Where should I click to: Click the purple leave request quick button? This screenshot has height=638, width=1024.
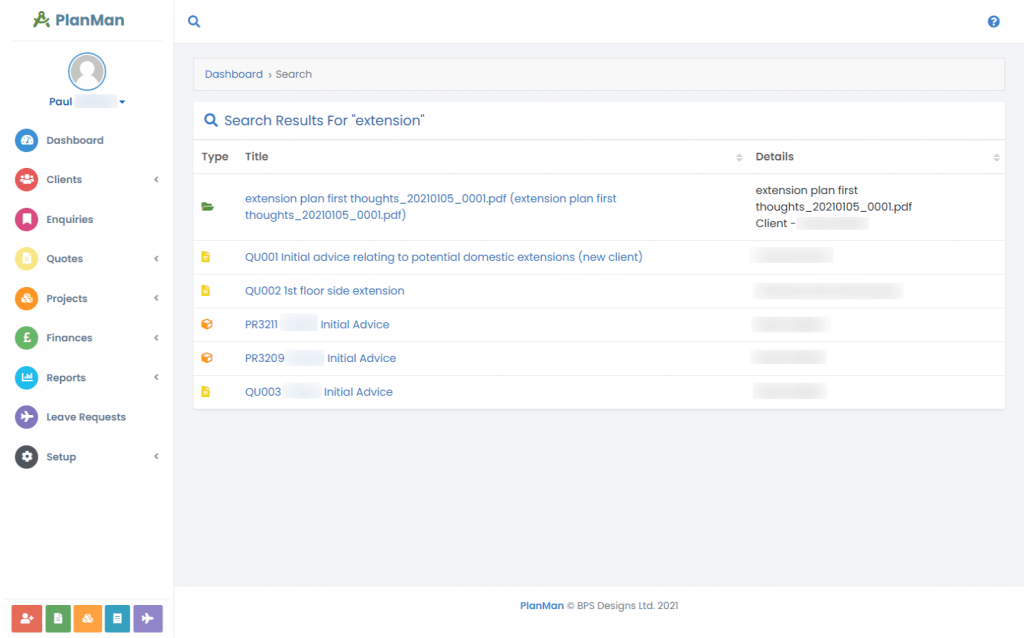click(148, 618)
